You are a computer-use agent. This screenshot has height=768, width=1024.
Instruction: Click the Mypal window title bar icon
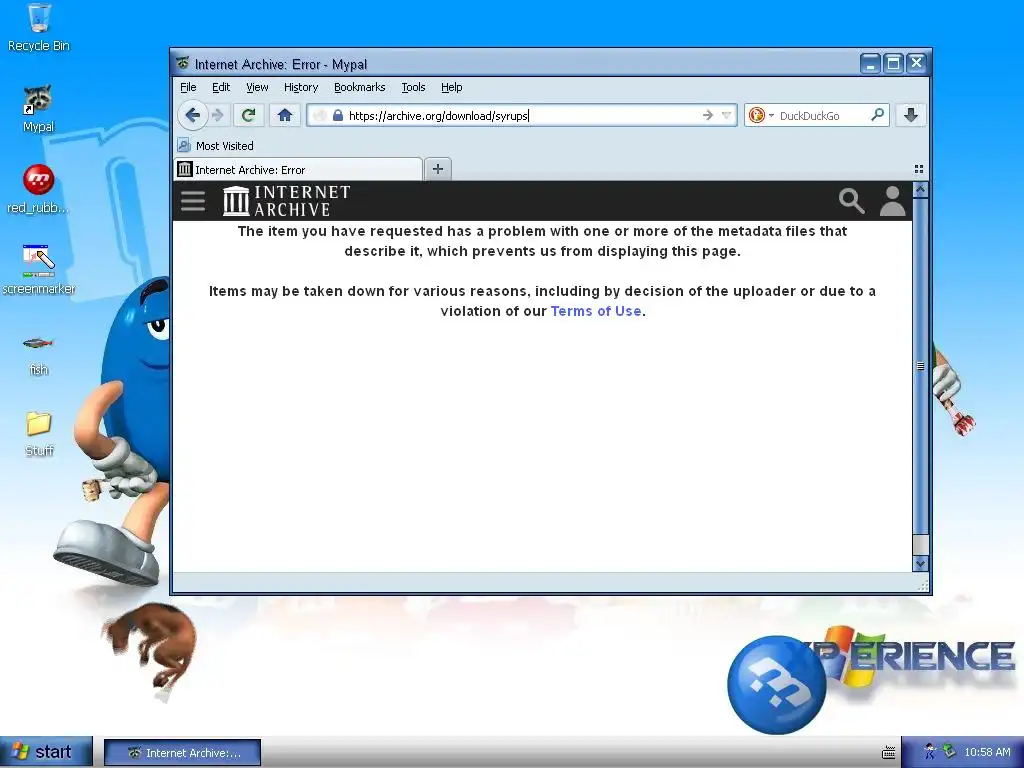pos(182,63)
